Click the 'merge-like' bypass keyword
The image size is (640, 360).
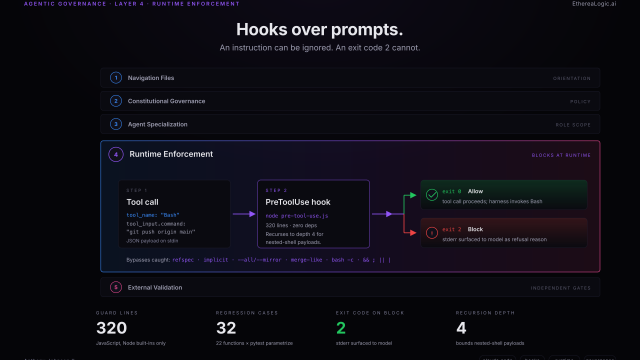[x=306, y=260]
